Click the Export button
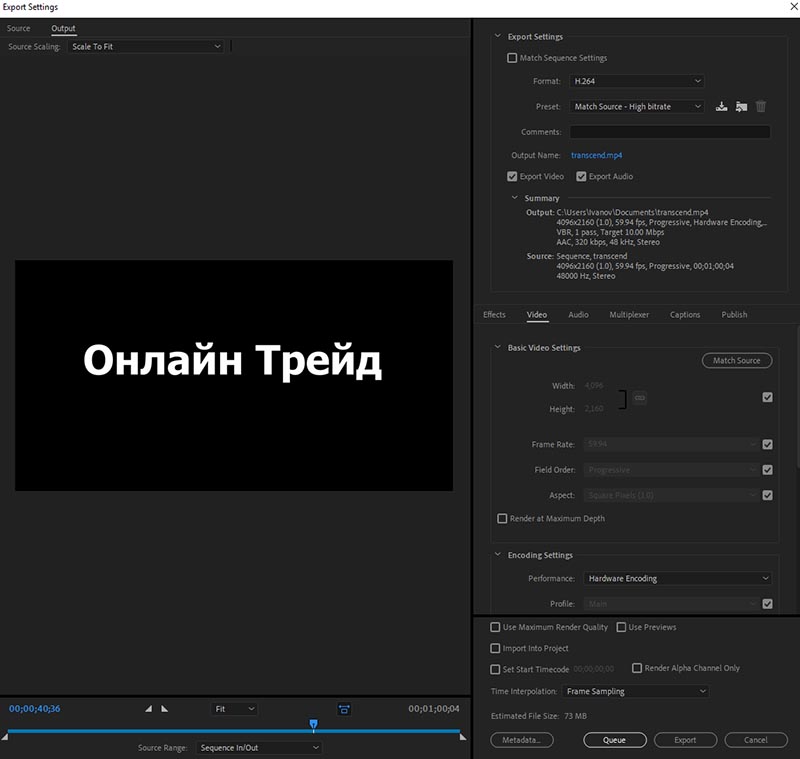The width and height of the screenshot is (800, 759). [685, 740]
